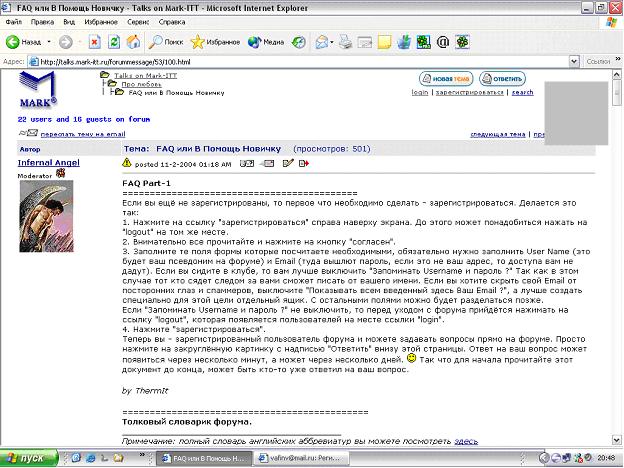Open the Вид menu
This screenshot has height=468, width=624.
point(69,22)
